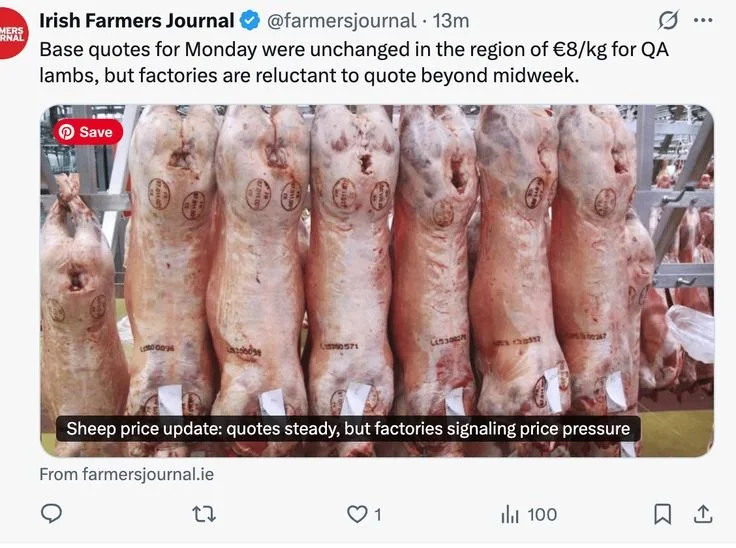Open the 13m timestamp permalink

(x=451, y=21)
